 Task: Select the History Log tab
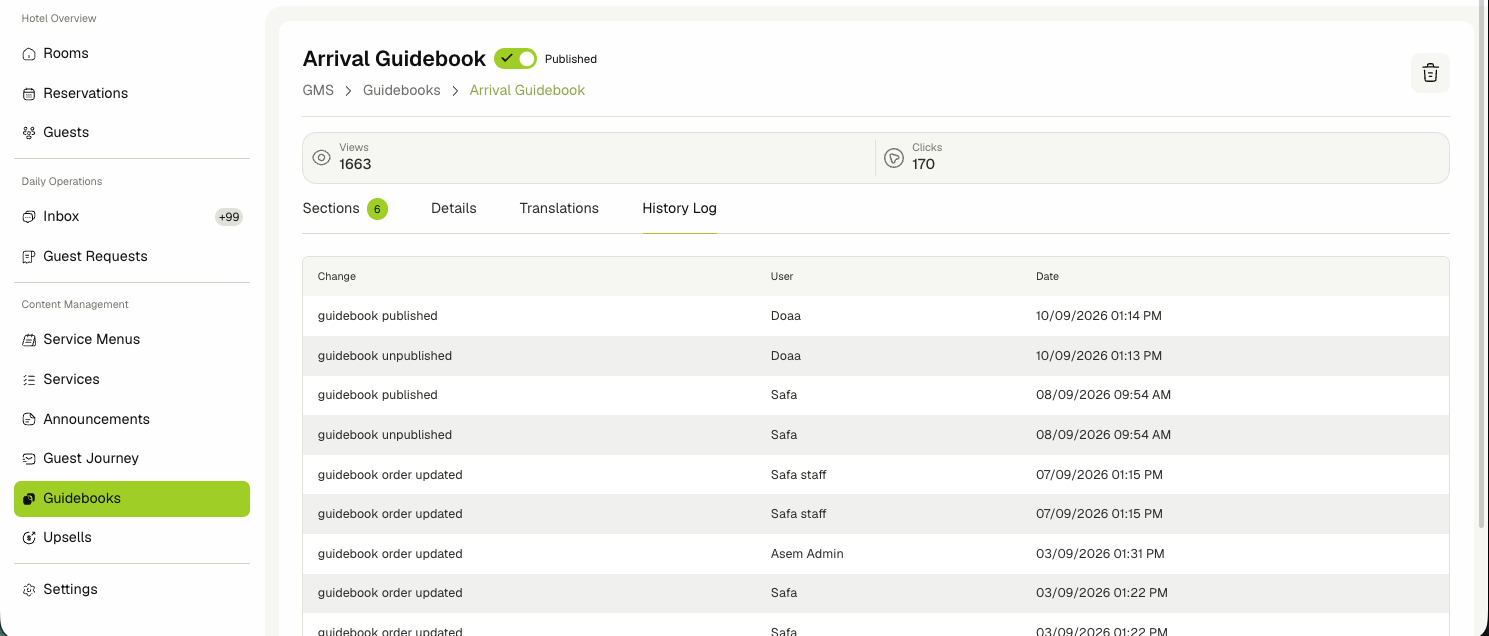point(679,209)
